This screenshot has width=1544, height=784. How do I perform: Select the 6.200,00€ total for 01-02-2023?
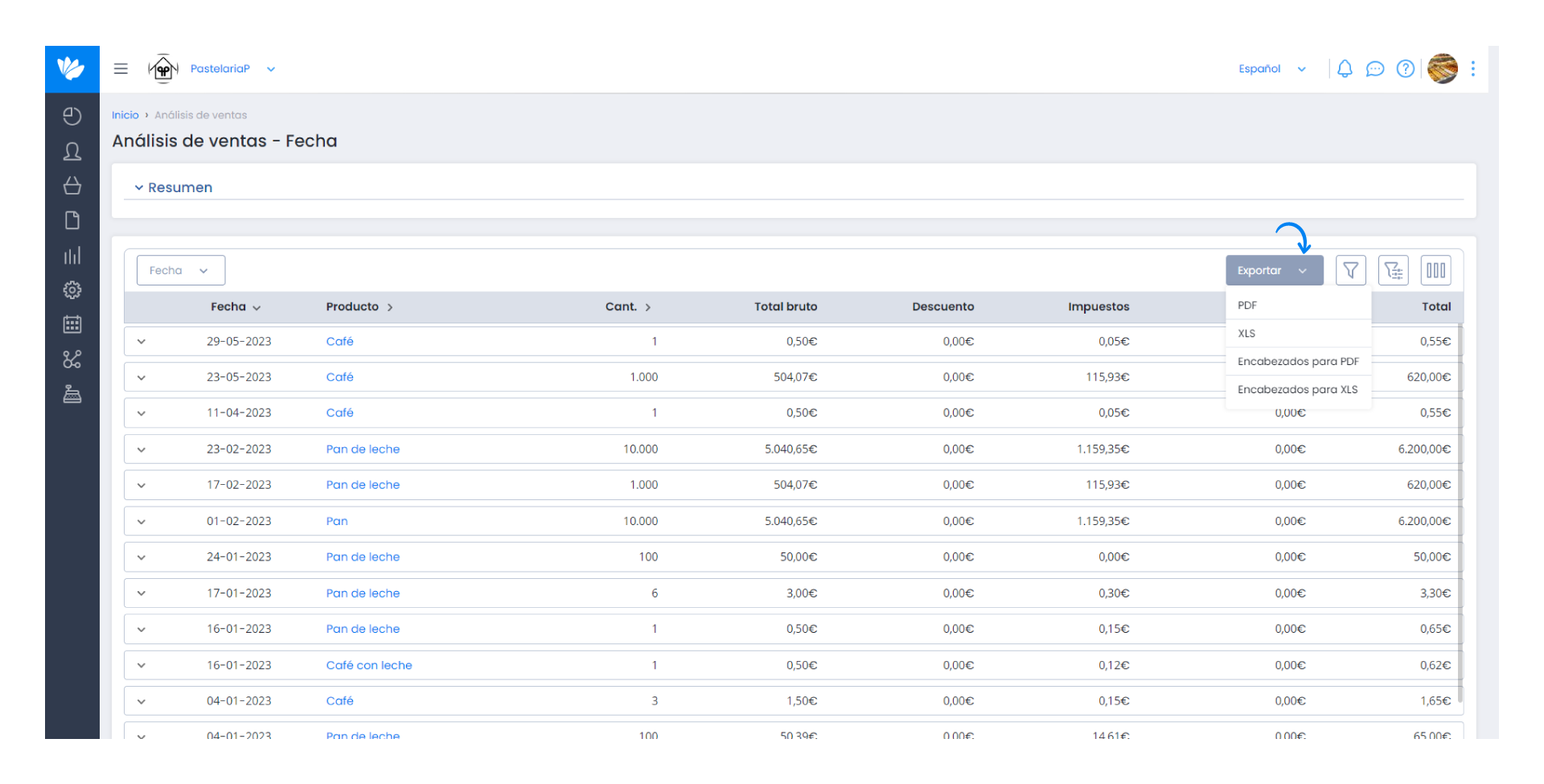[1424, 521]
